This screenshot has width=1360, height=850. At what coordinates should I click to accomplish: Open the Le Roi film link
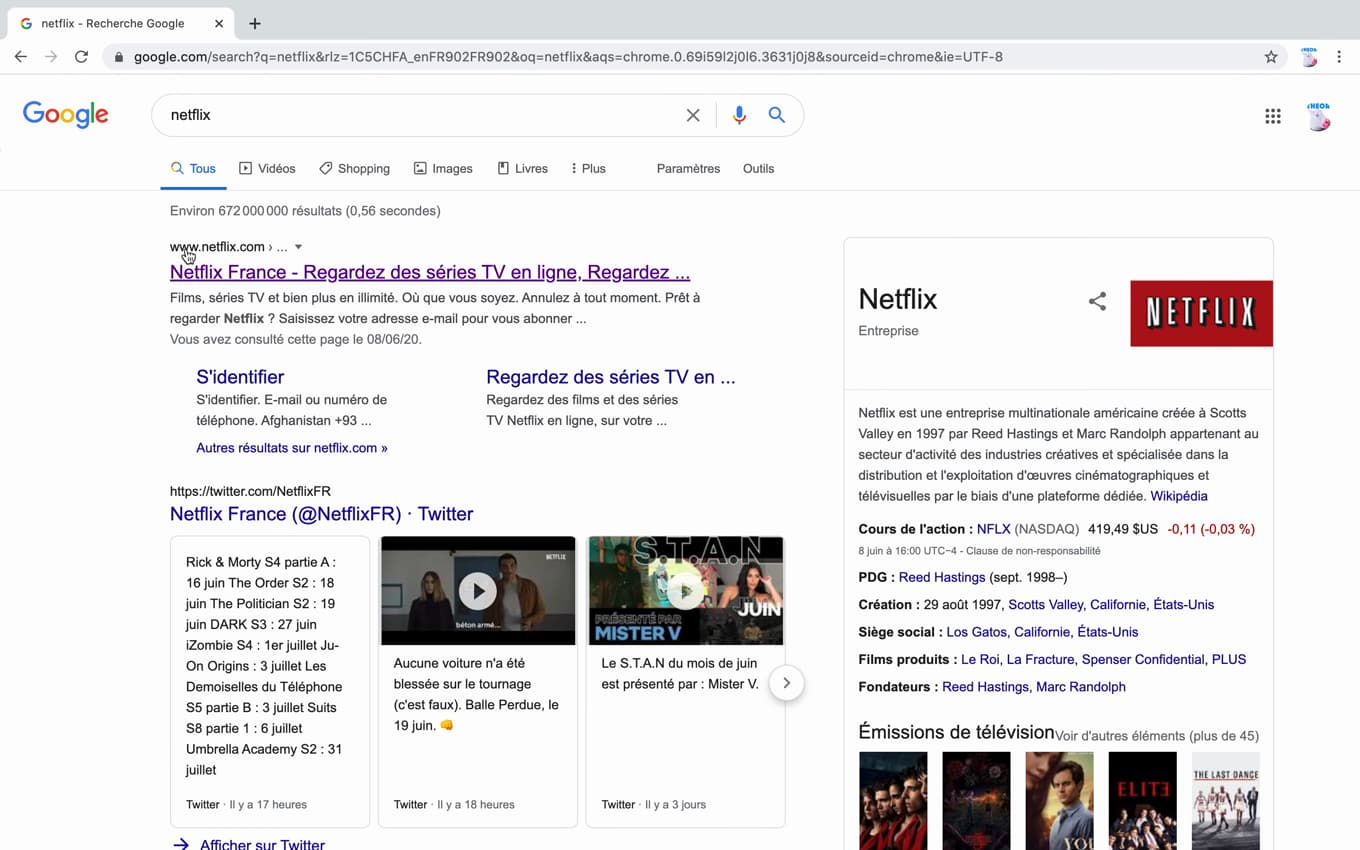coord(980,659)
